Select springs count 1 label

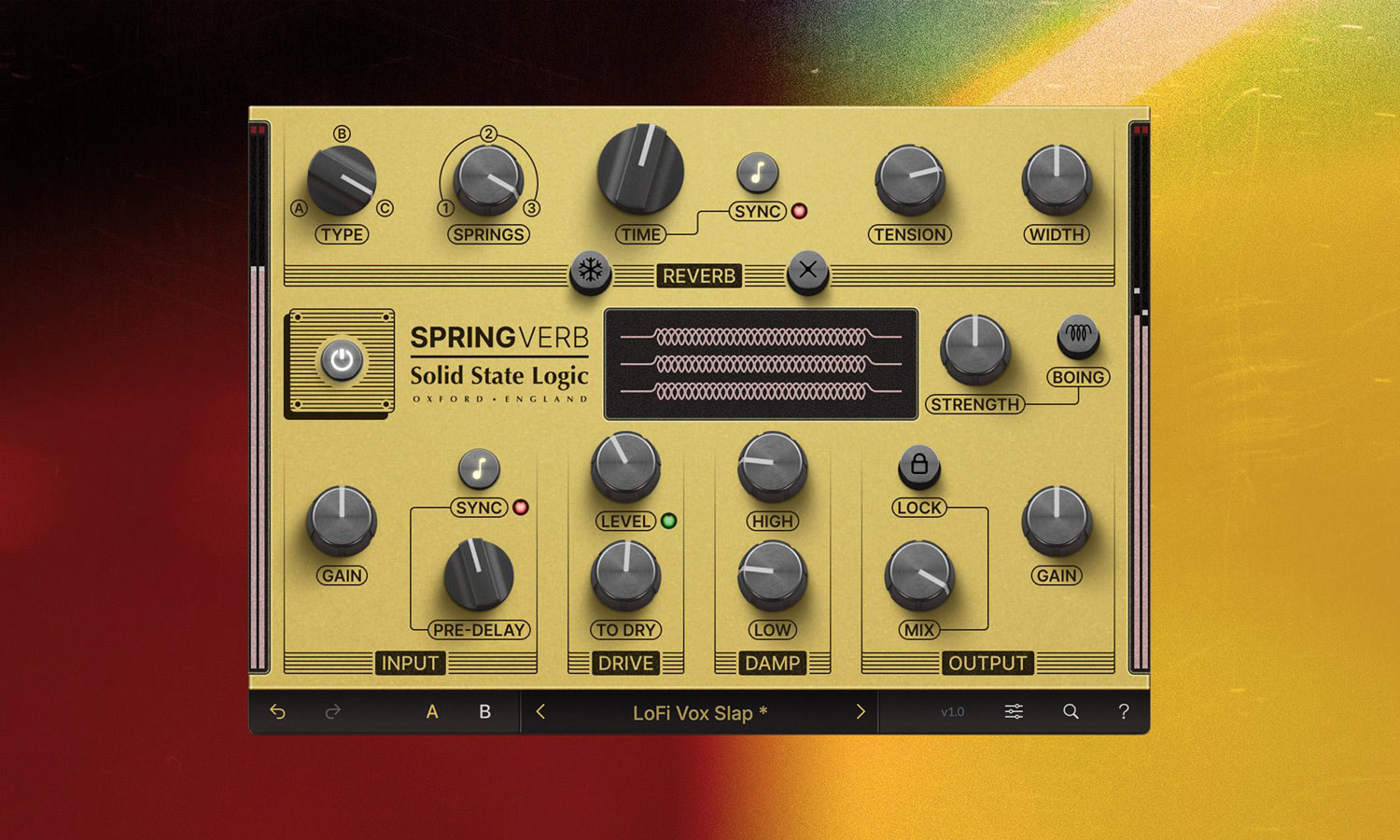(x=446, y=208)
